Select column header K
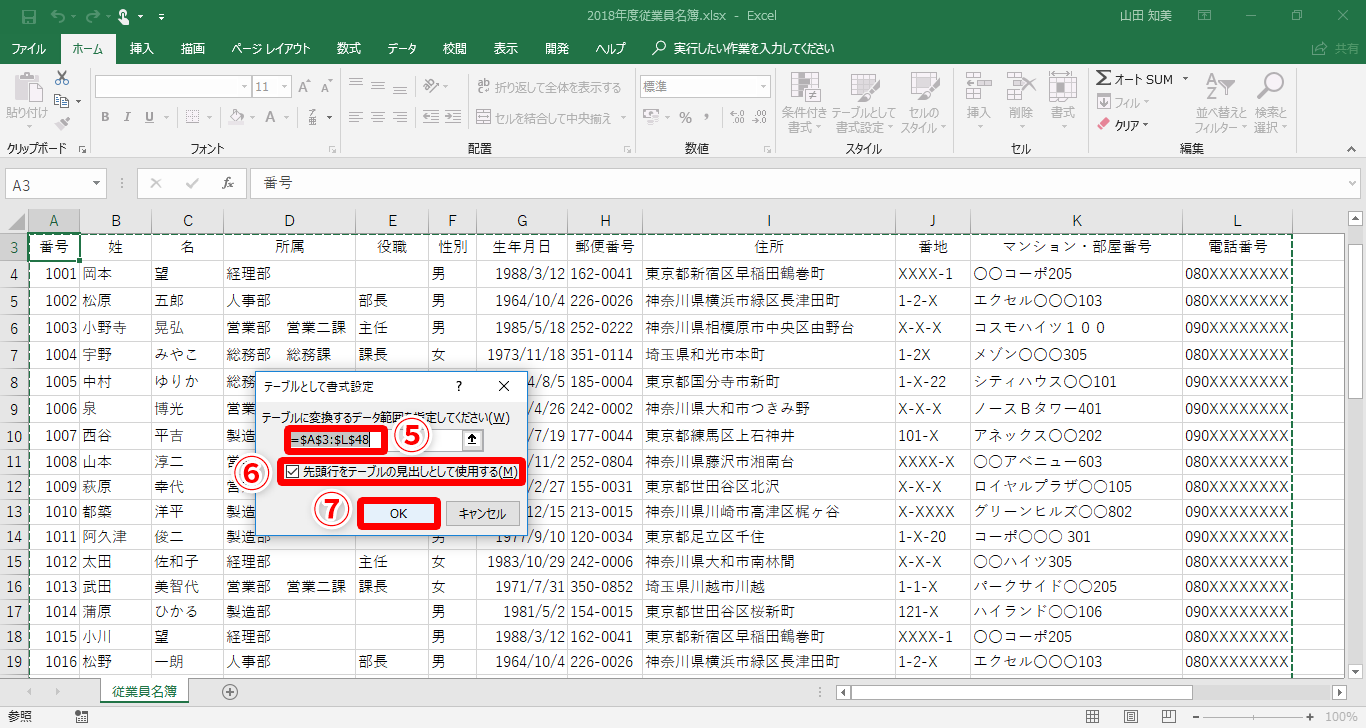This screenshot has height=728, width=1366. tap(1077, 220)
